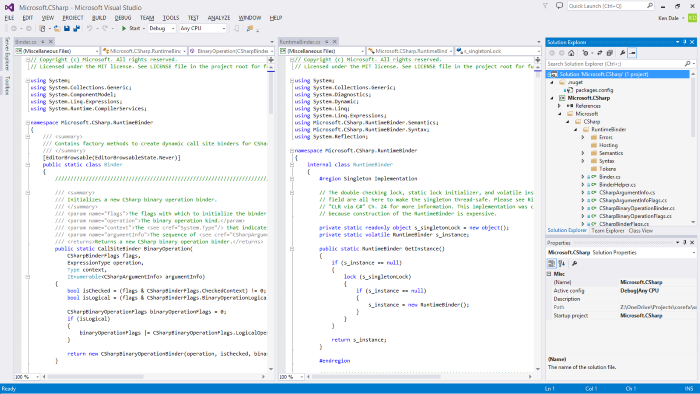Click the Pending Changes Filter icon
This screenshot has height=394, width=700.
[x=585, y=53]
